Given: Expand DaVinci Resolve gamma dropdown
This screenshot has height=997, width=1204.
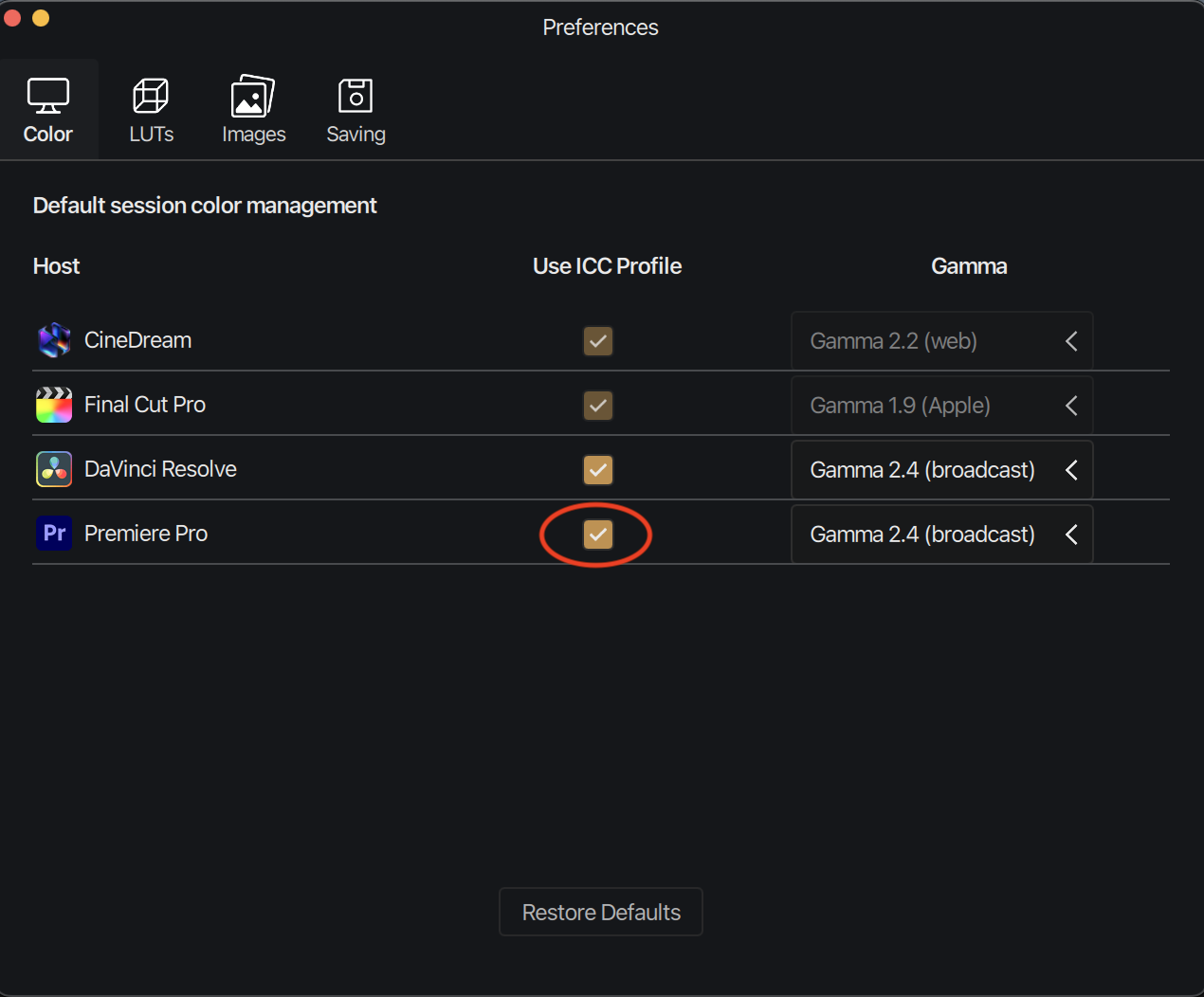Looking at the screenshot, I should (x=941, y=470).
